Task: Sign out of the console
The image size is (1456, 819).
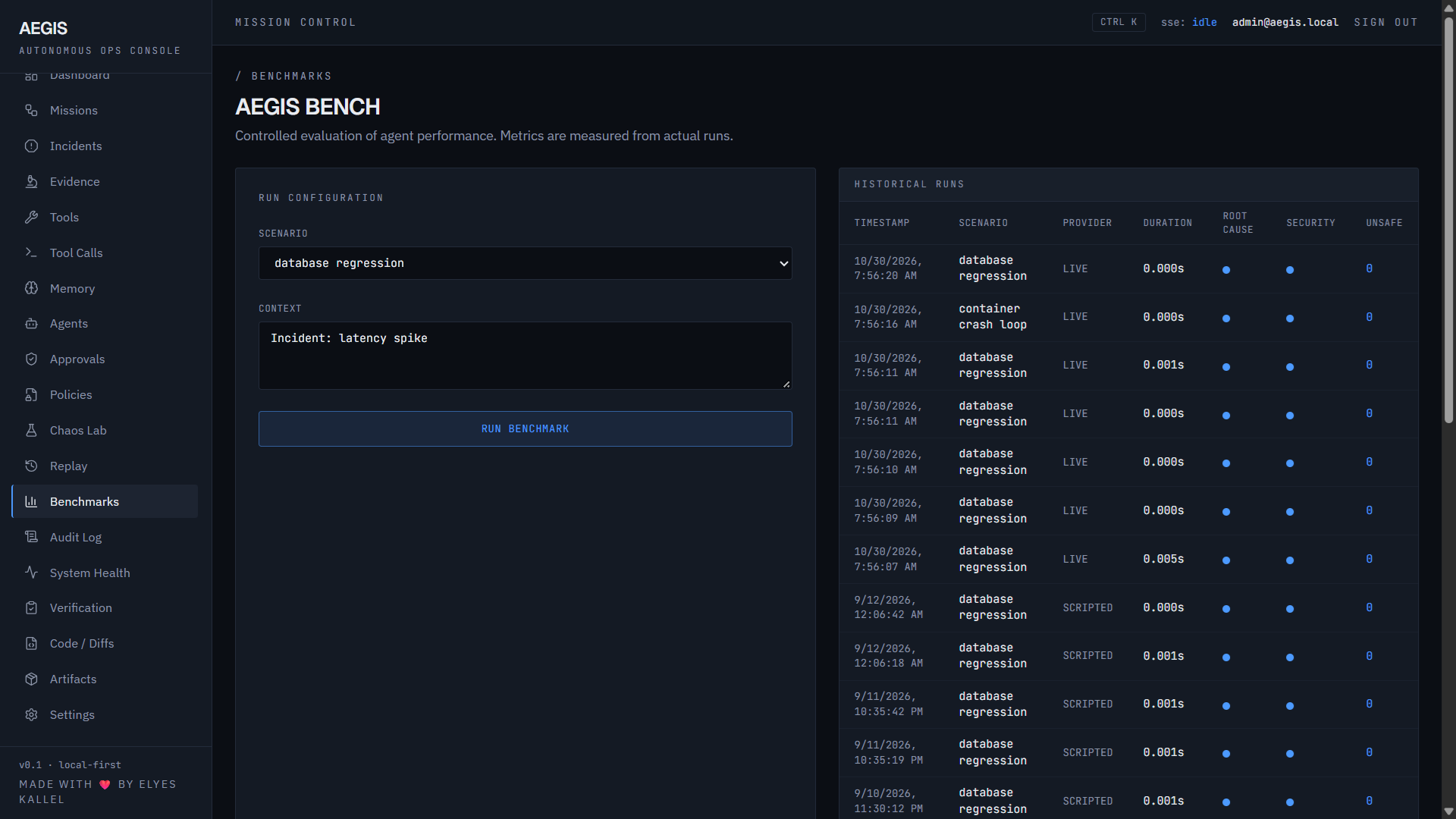Action: (x=1385, y=23)
